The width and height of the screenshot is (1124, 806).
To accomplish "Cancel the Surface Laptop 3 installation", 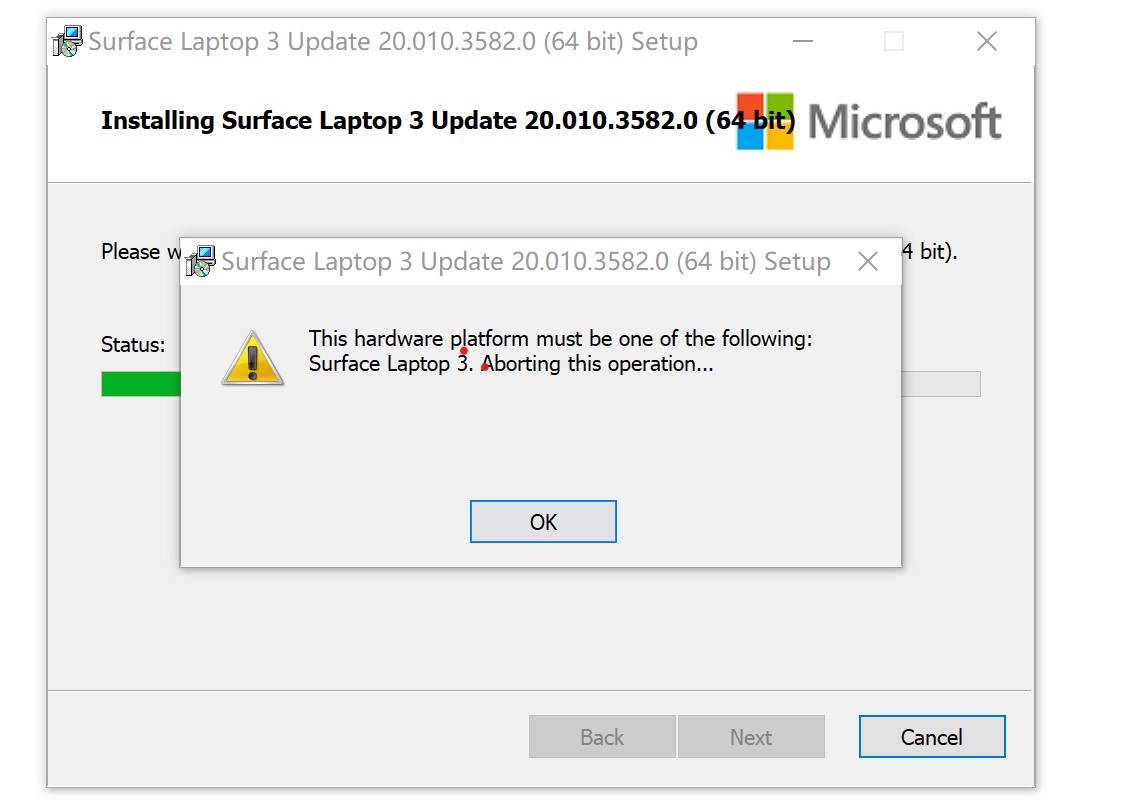I will coord(932,736).
